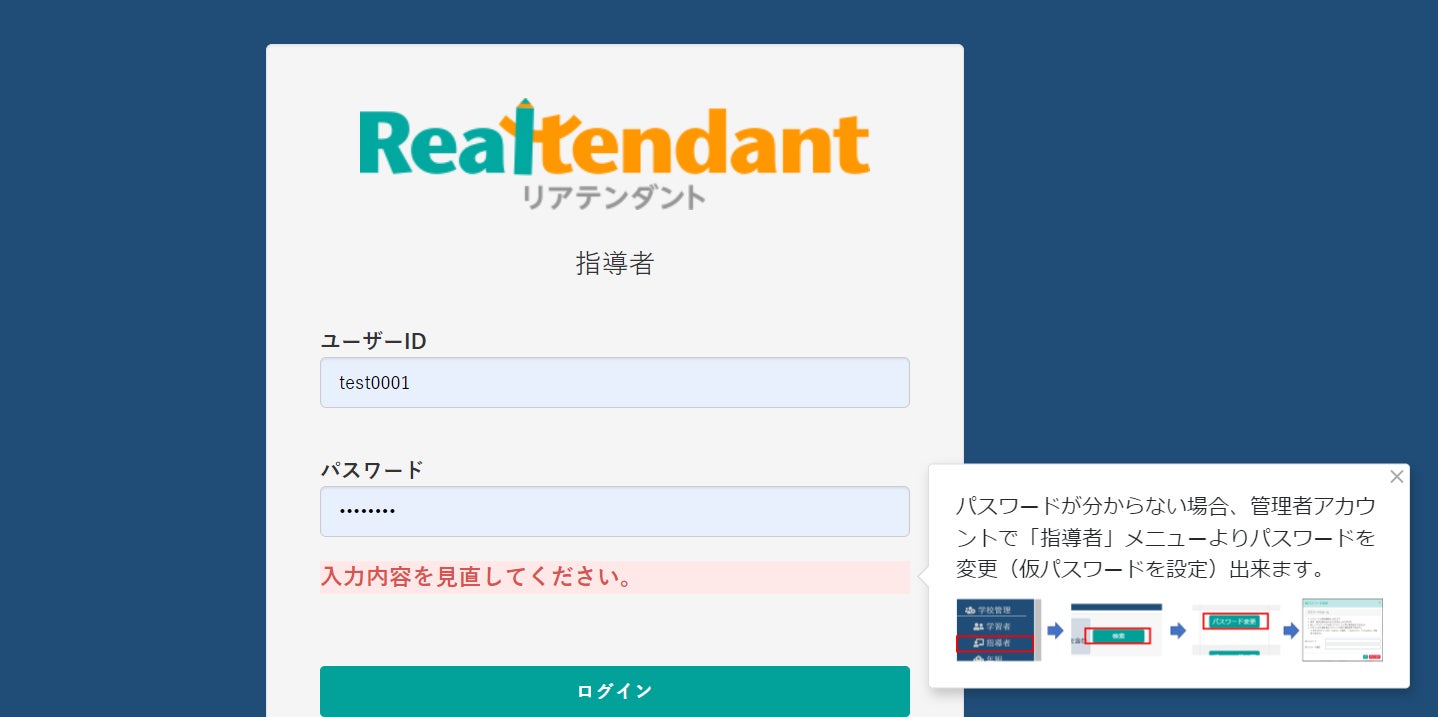This screenshot has width=1438, height=717.
Task: Click the パスワード label
Action: [x=372, y=470]
